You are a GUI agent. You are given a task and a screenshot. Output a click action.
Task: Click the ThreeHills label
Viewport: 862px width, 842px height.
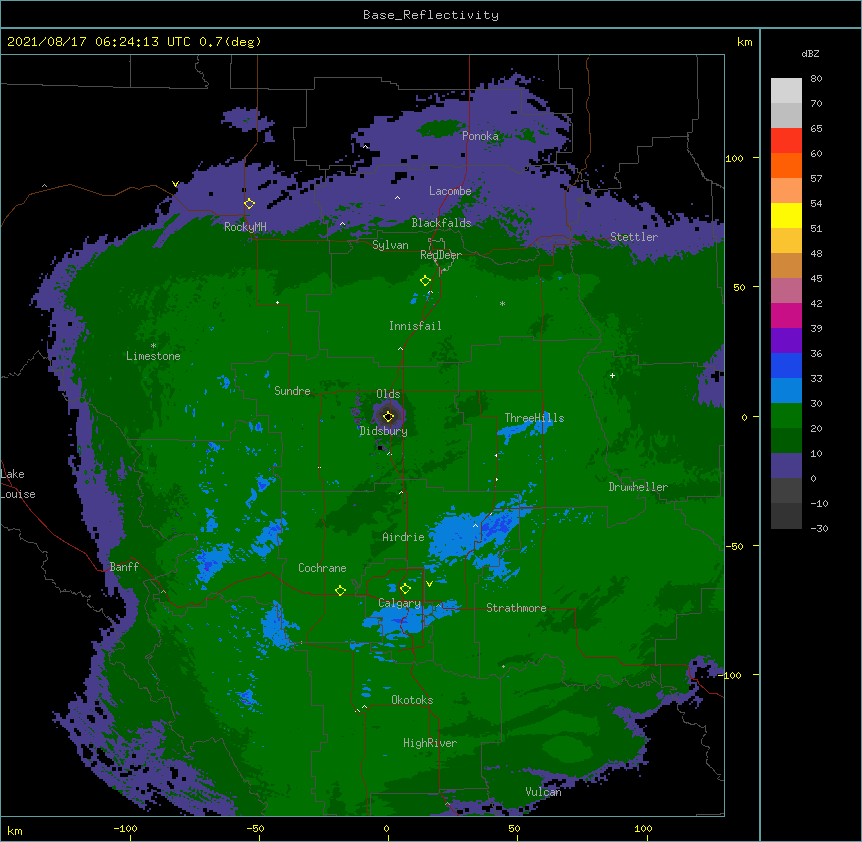[x=534, y=418]
